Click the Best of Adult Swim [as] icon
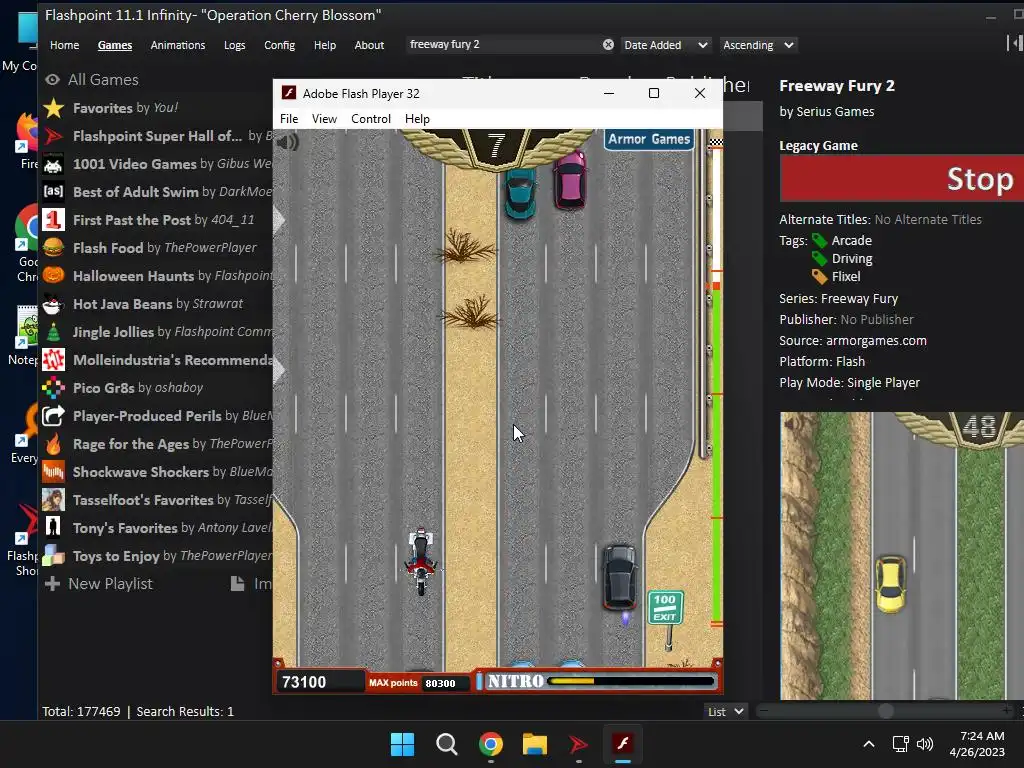Viewport: 1024px width, 768px height. coord(54,191)
